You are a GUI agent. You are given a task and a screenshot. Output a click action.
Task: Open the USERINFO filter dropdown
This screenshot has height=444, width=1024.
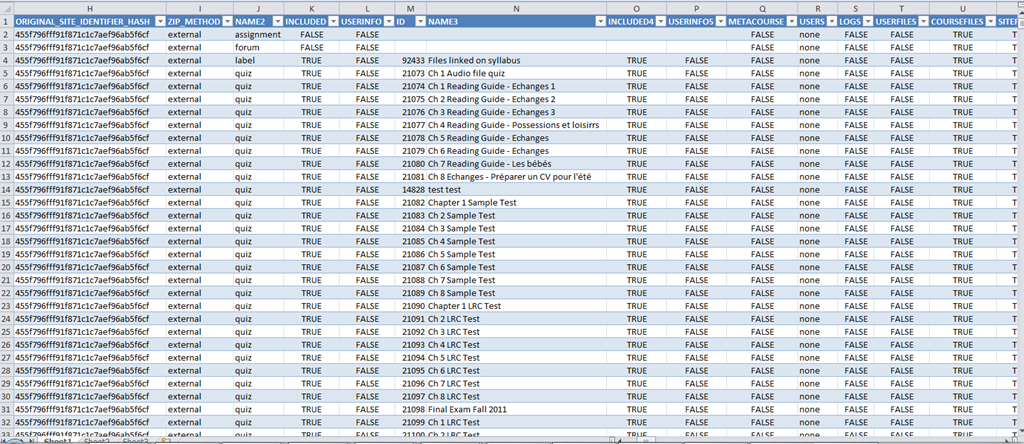[x=386, y=21]
